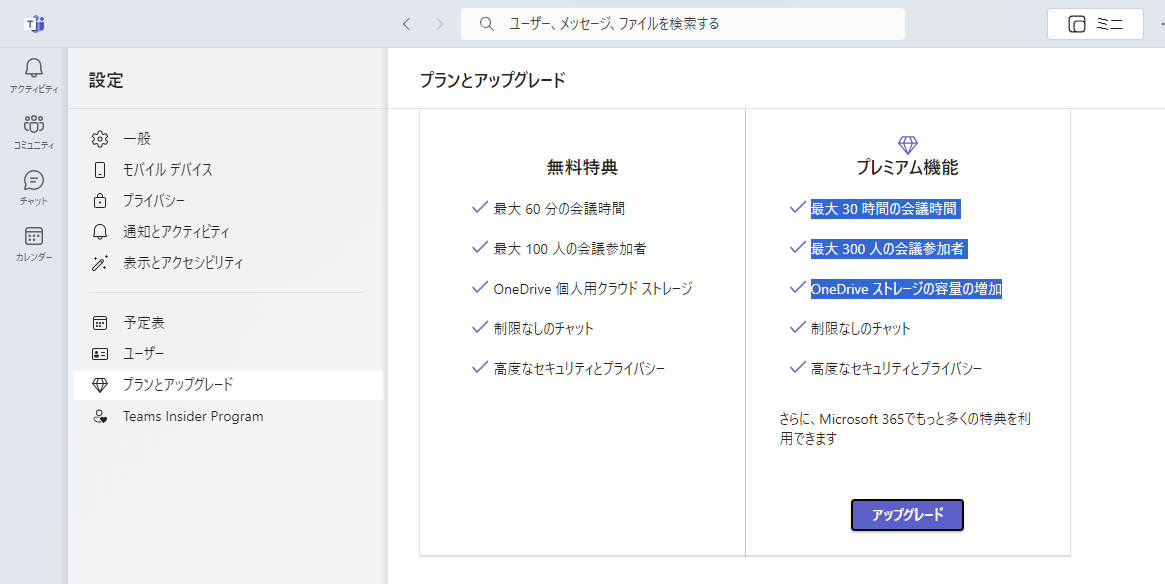Click the search input field
The width and height of the screenshot is (1165, 584).
pyautogui.click(x=683, y=24)
